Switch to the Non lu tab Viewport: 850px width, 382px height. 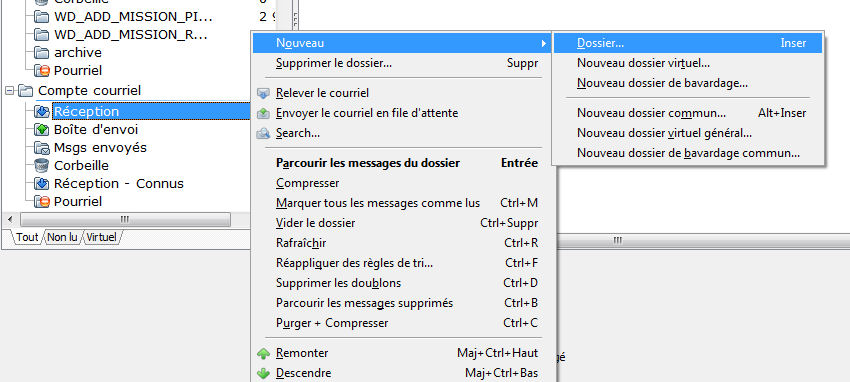62,237
